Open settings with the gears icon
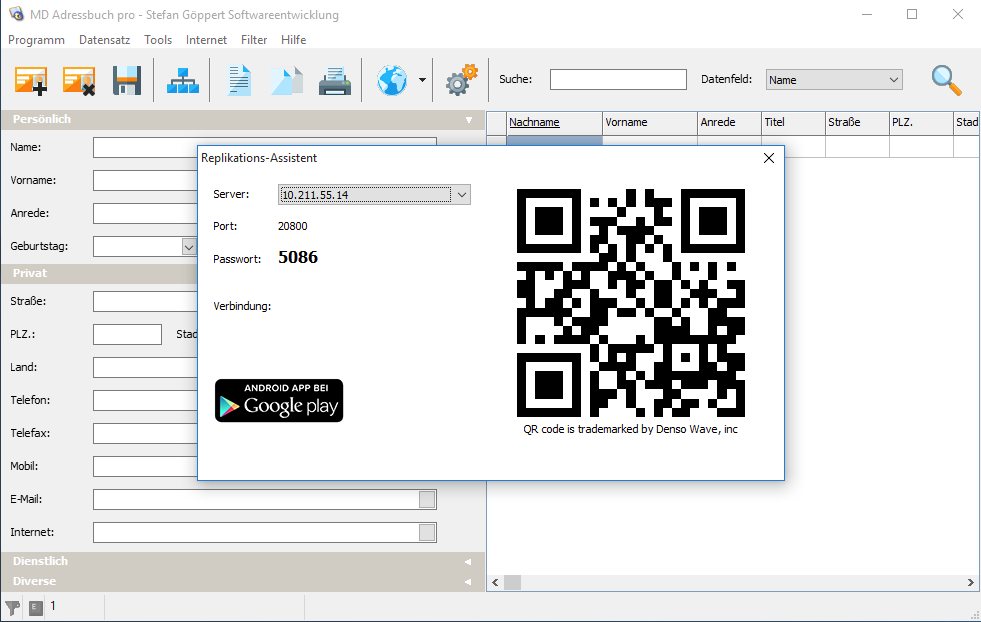This screenshot has height=622, width=981. (461, 80)
